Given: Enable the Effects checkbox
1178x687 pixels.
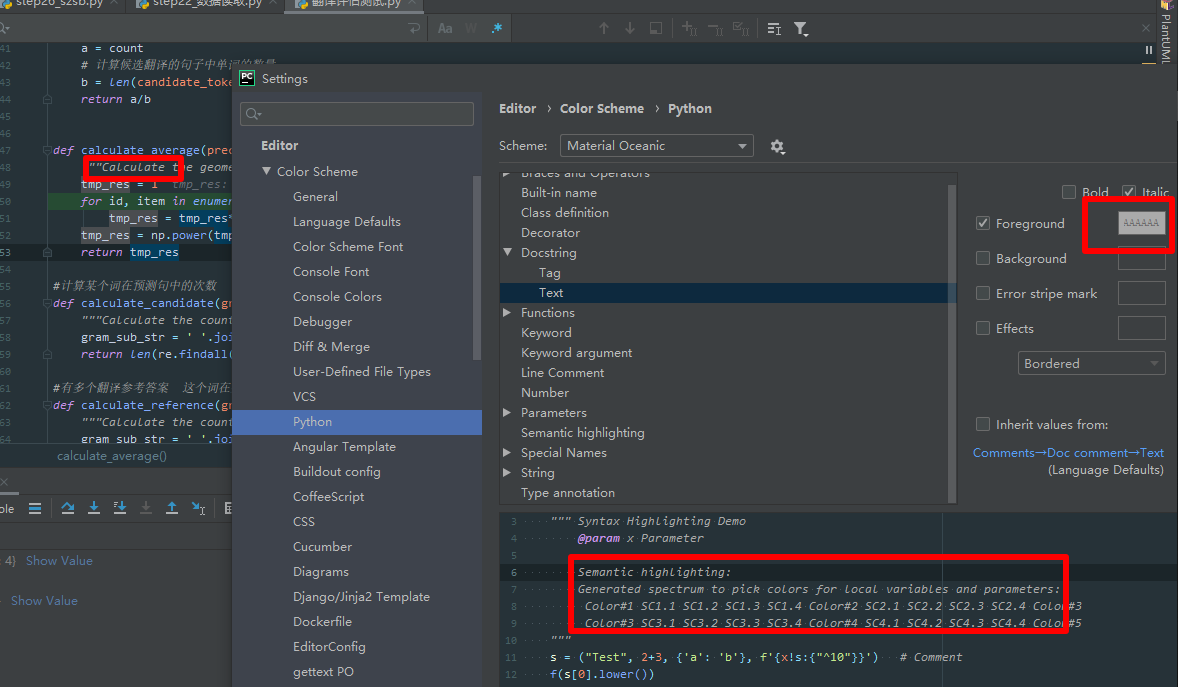Looking at the screenshot, I should [983, 328].
